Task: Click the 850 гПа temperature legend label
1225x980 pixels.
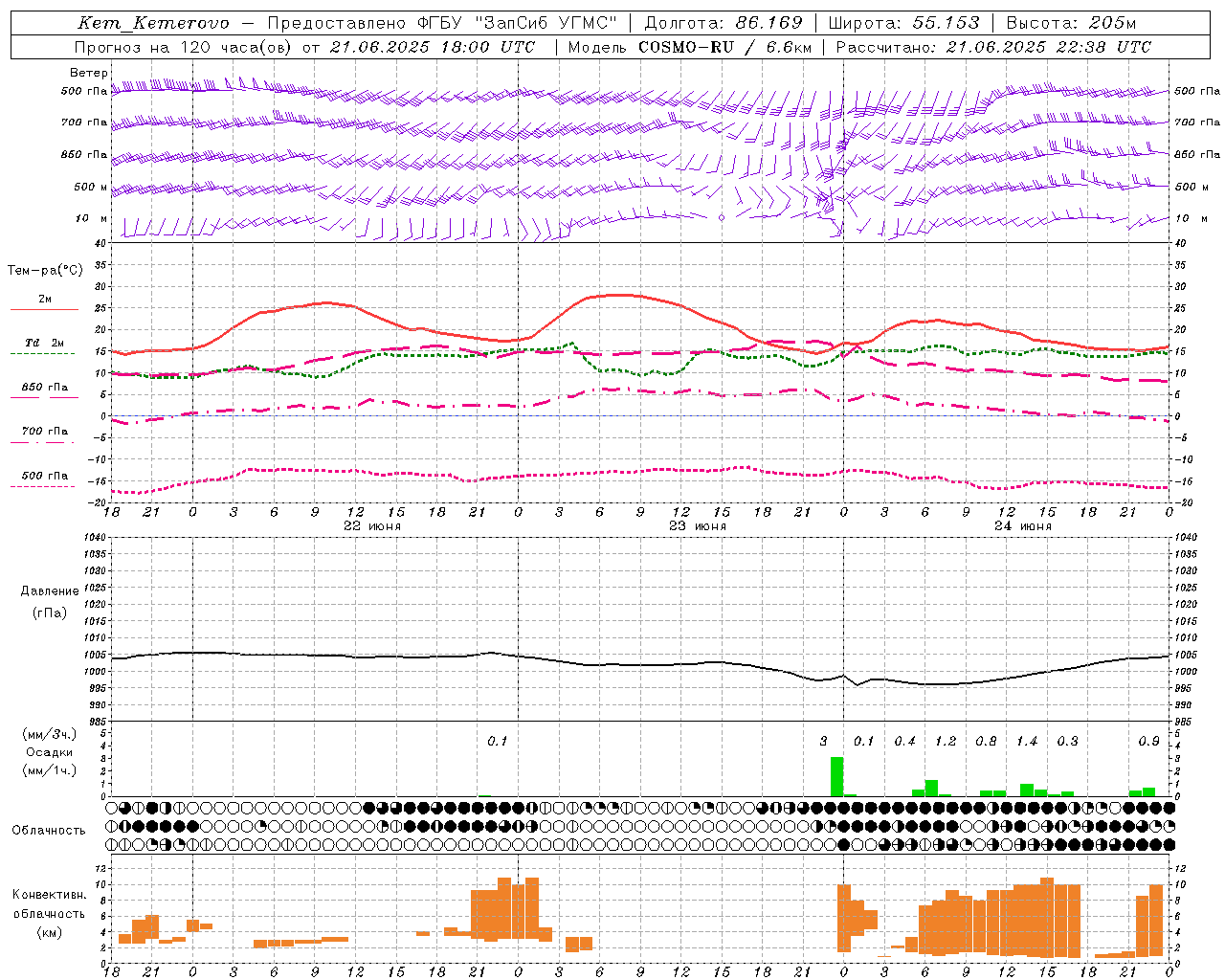Action: pyautogui.click(x=44, y=388)
